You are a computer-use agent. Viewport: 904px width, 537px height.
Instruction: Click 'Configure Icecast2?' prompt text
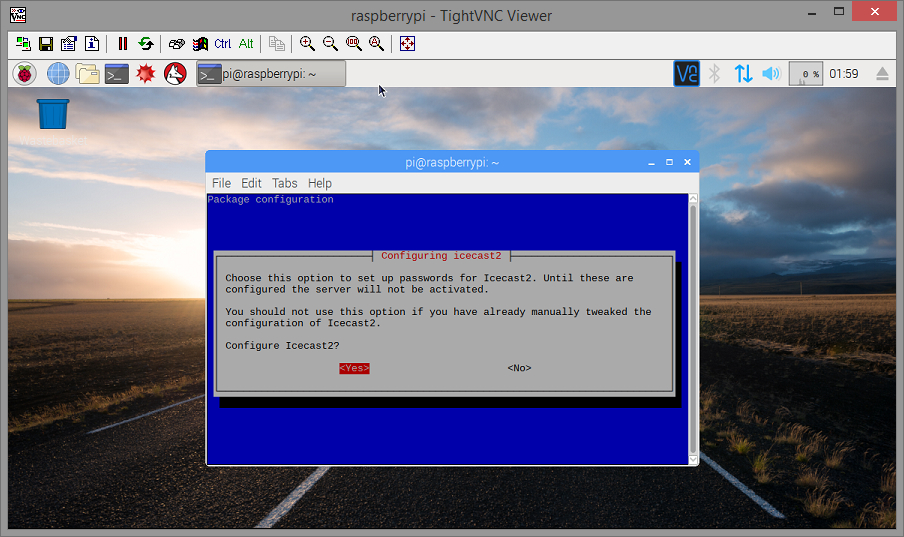(282, 346)
